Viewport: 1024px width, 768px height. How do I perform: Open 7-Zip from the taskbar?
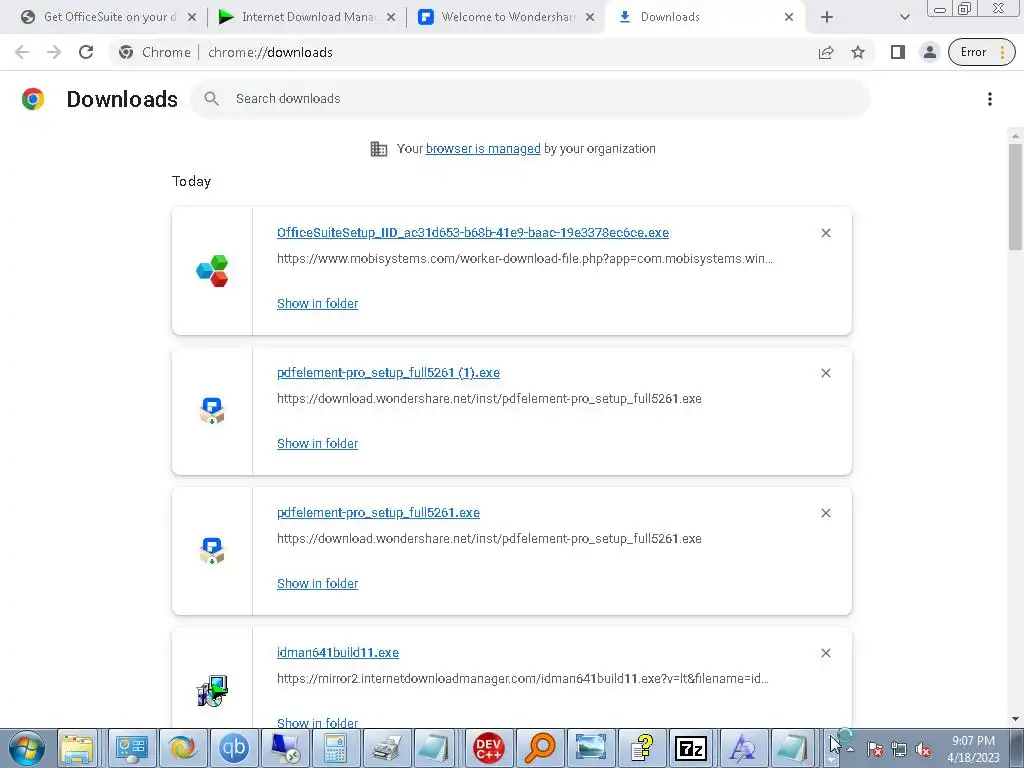(692, 748)
